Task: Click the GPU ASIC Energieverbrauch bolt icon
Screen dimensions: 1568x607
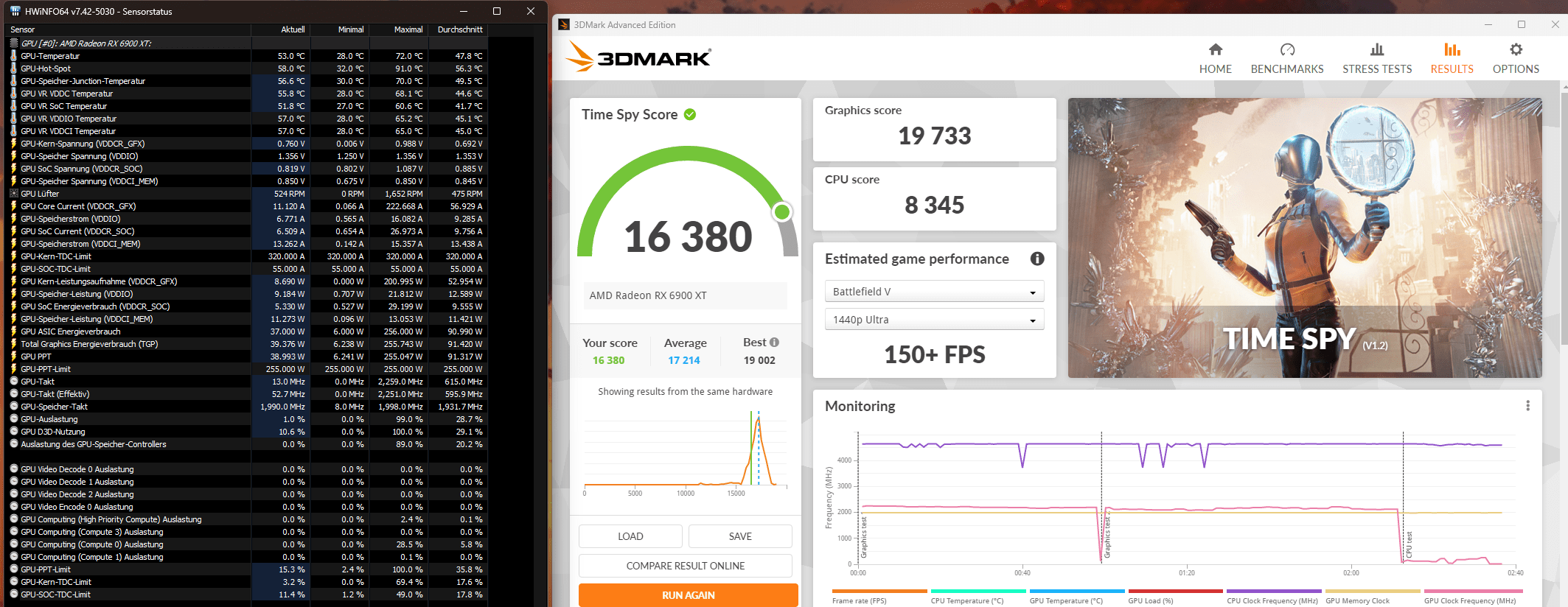Action: (13, 331)
